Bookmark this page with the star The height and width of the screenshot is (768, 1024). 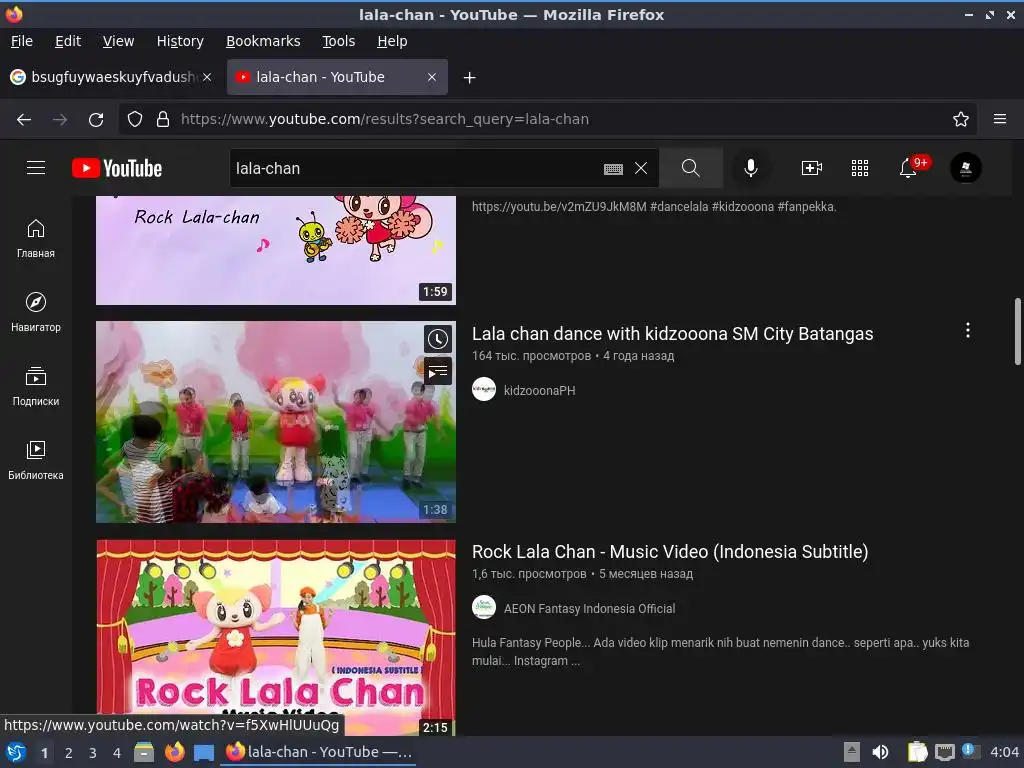pos(960,120)
